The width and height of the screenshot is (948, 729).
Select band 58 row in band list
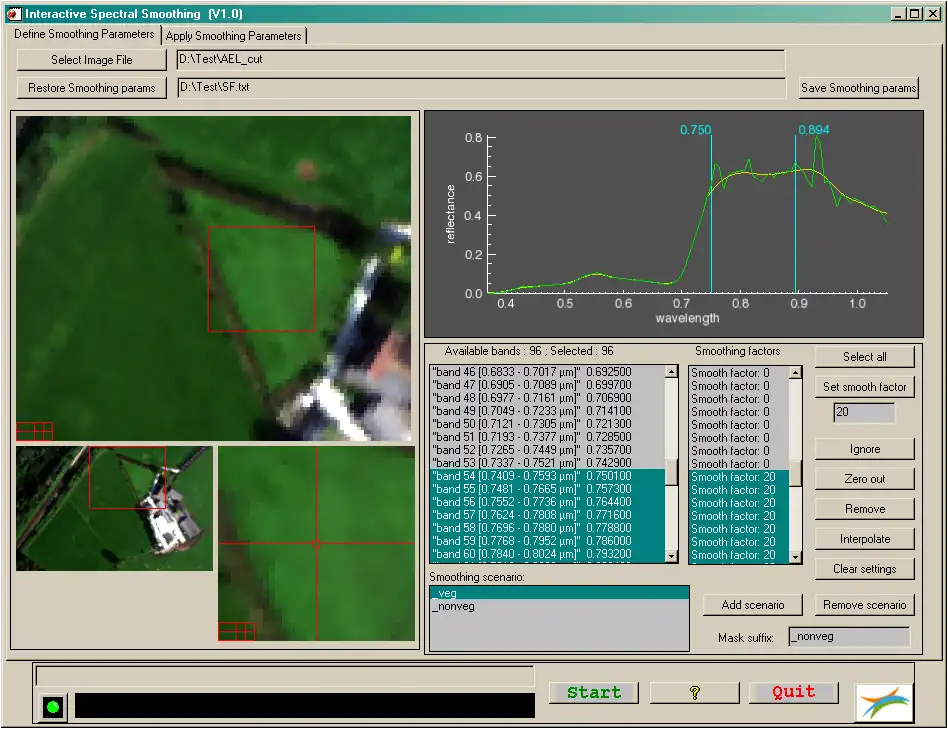click(548, 528)
